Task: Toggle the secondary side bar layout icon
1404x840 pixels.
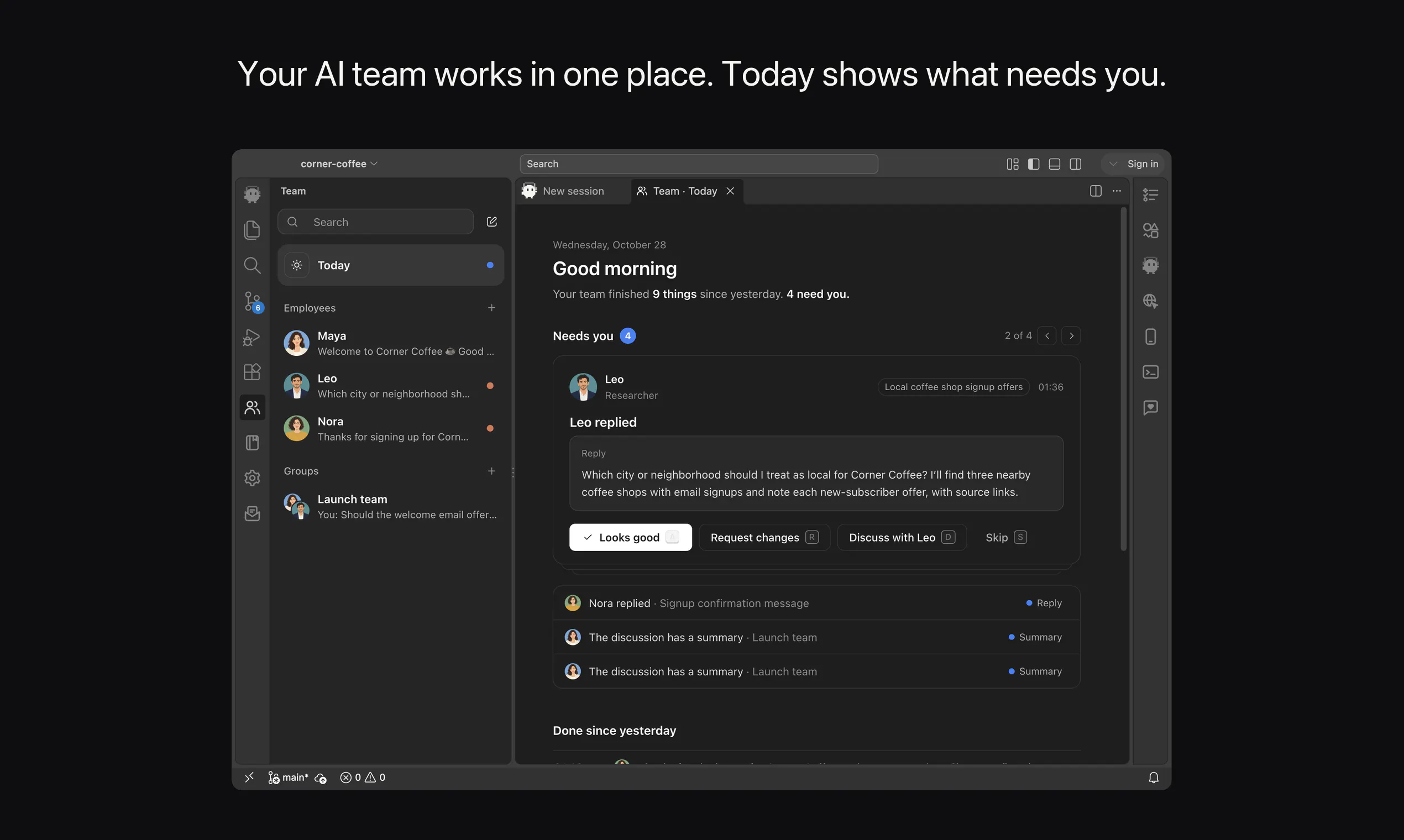Action: tap(1075, 164)
